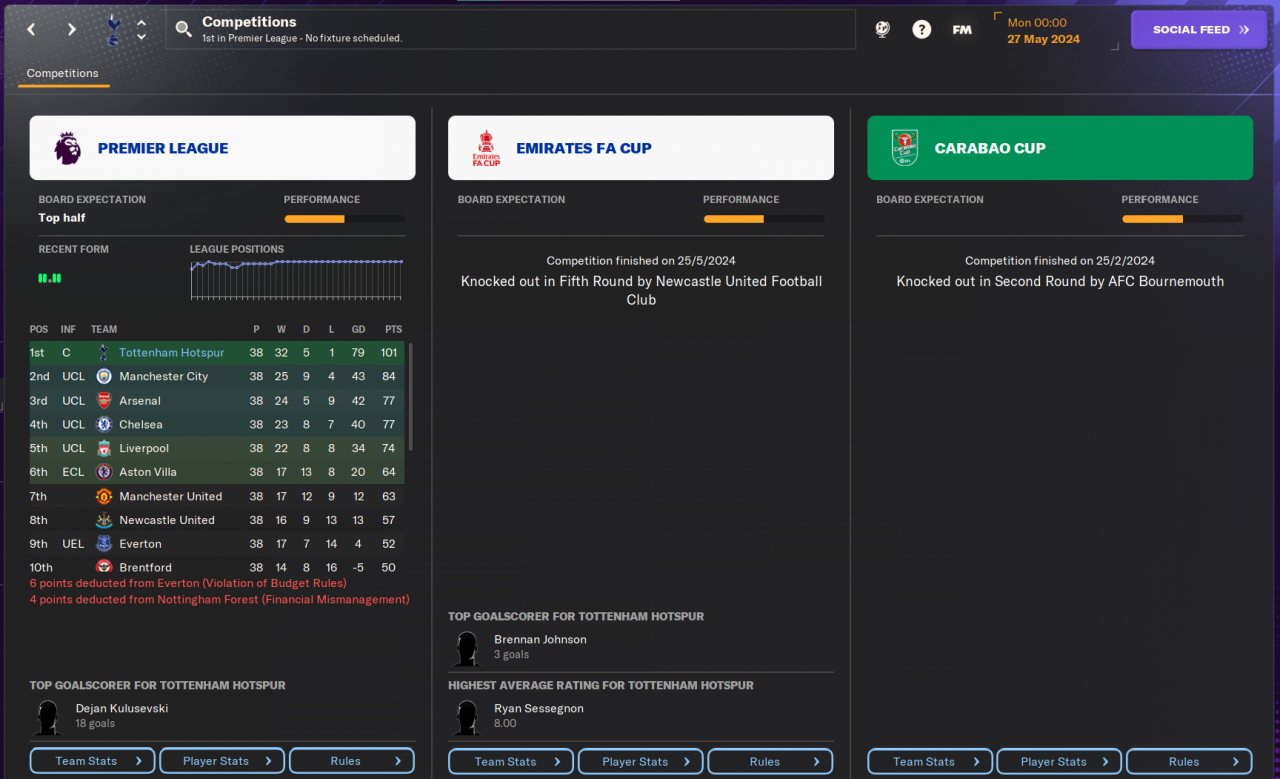This screenshot has height=779, width=1280.
Task: Open Premier League Rules
Action: point(352,761)
